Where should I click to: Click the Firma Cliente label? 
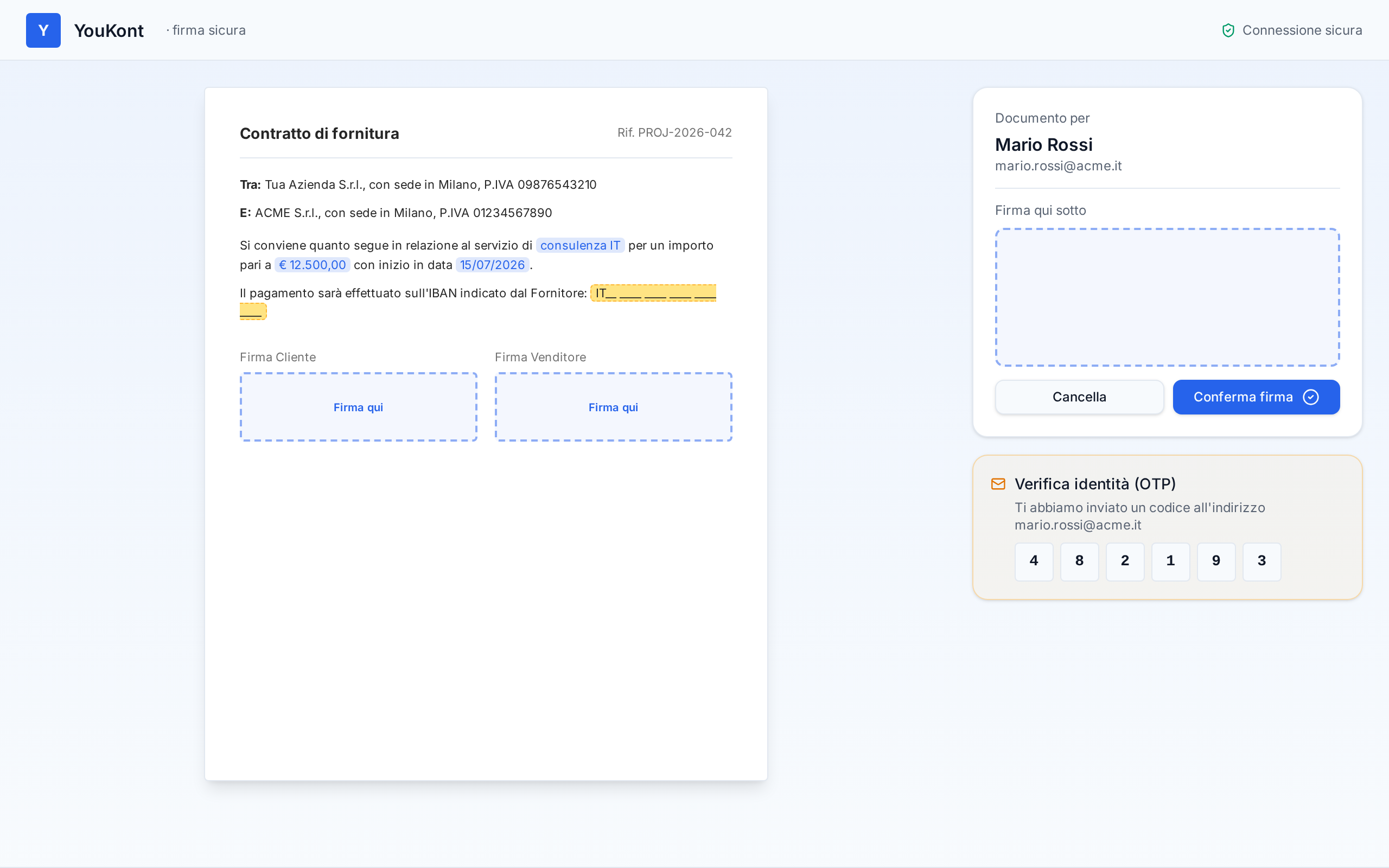(278, 357)
